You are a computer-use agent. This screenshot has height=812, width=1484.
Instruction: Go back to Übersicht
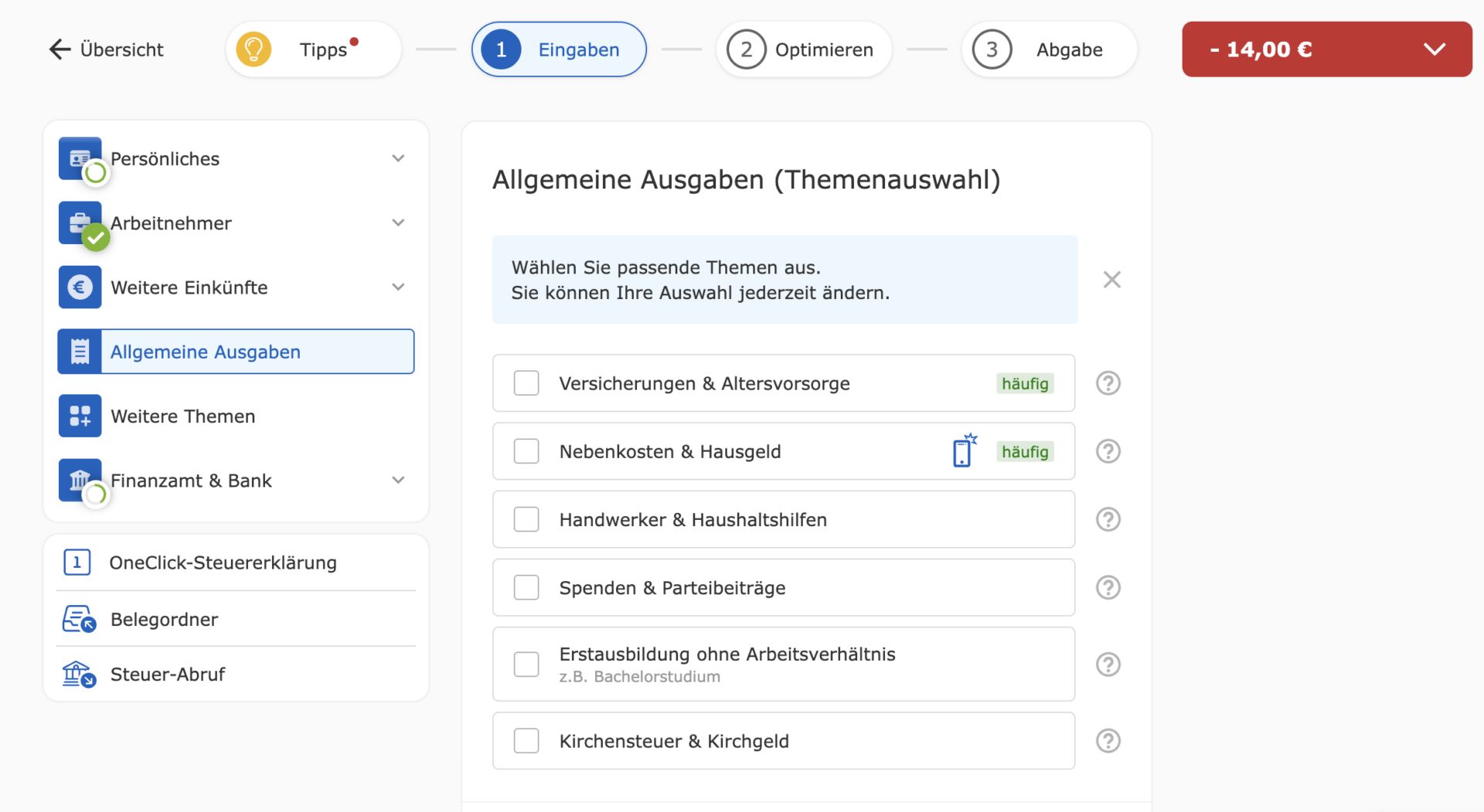[107, 49]
